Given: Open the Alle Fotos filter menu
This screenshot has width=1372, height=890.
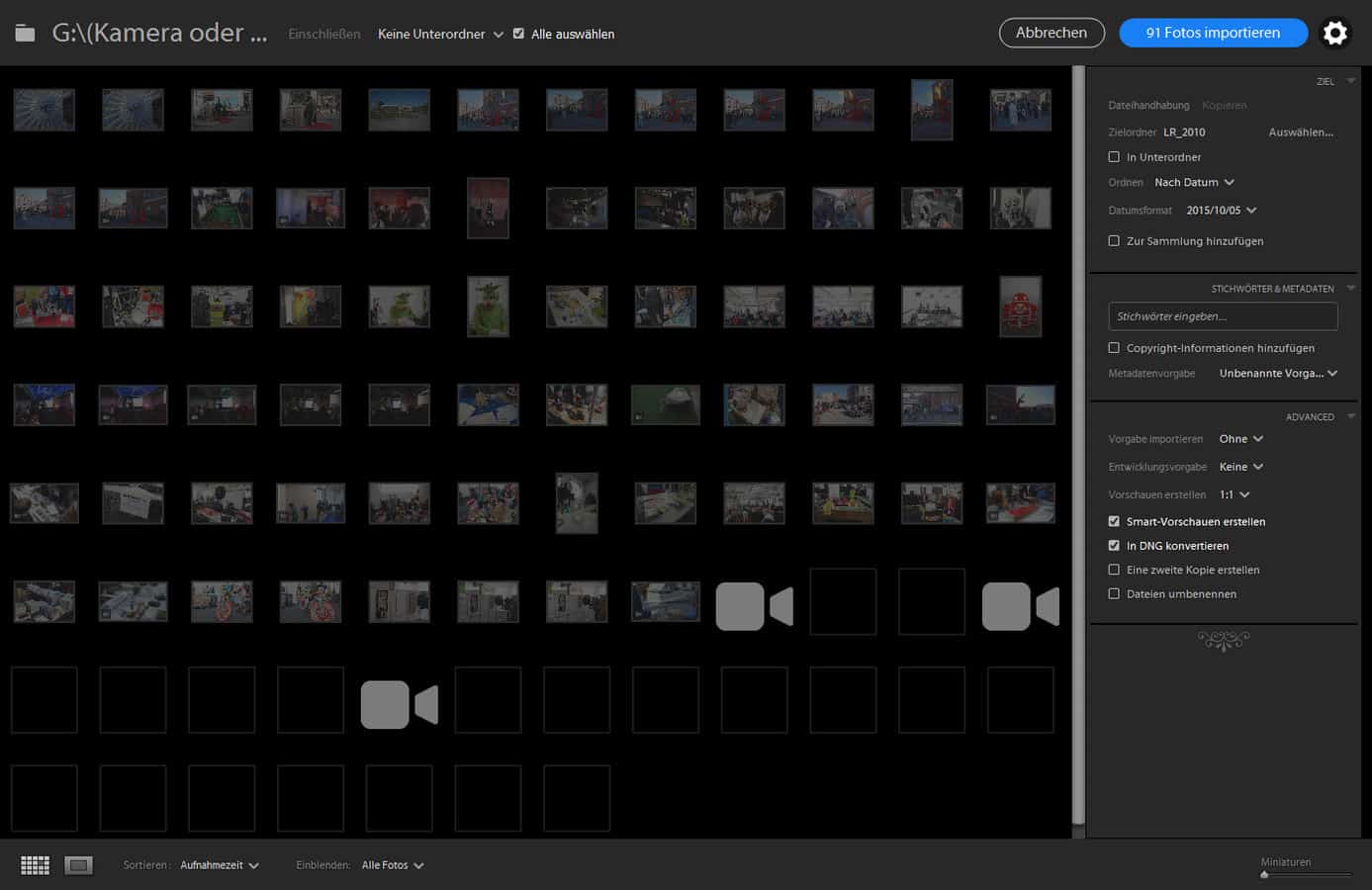Looking at the screenshot, I should pos(392,865).
